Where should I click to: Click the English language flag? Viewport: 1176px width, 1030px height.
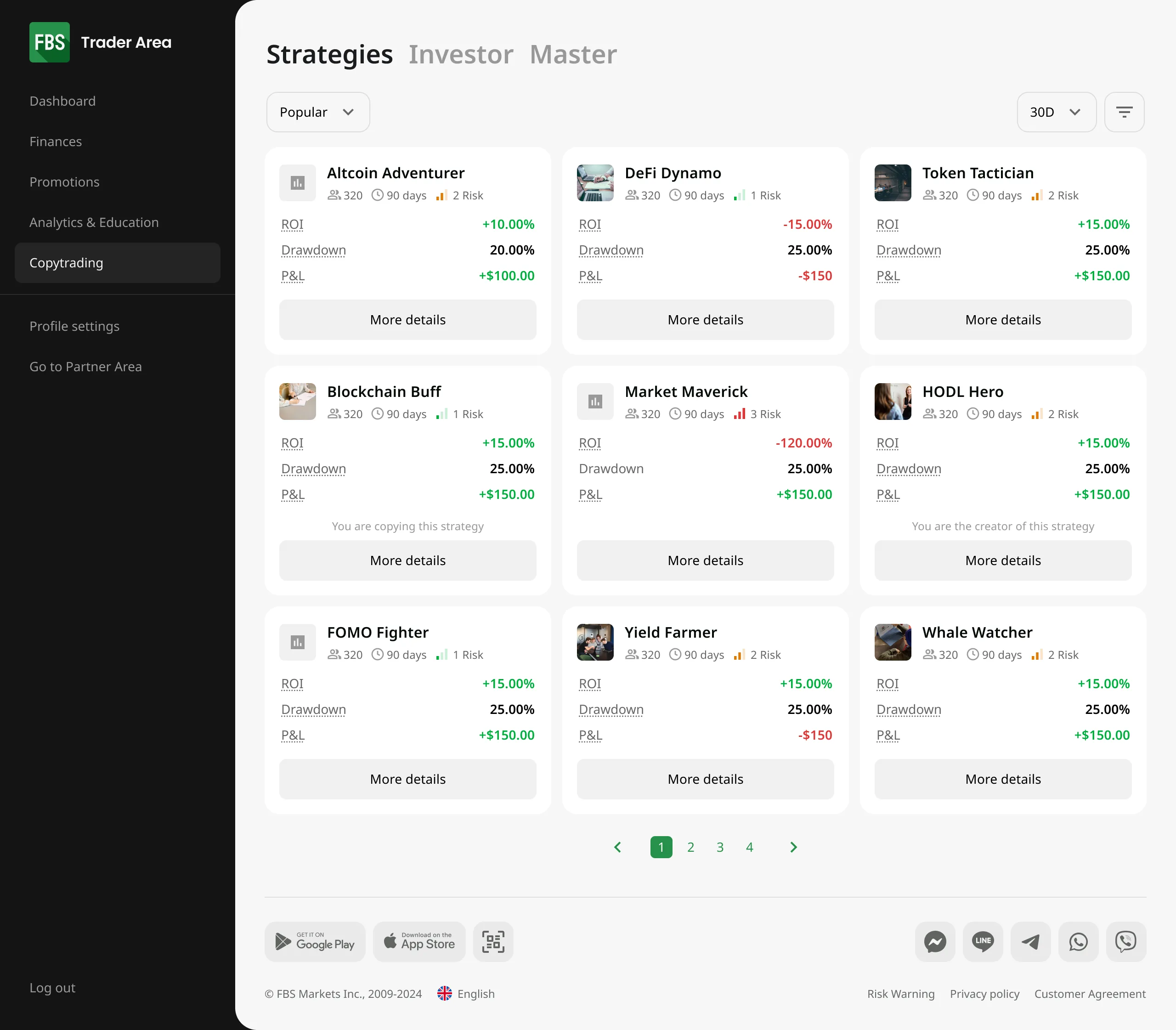[x=445, y=993]
